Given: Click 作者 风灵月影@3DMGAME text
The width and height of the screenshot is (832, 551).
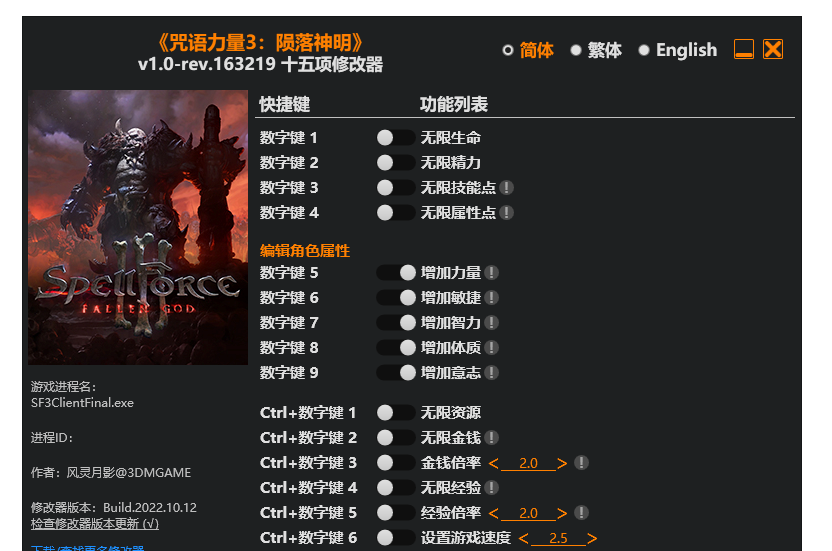Looking at the screenshot, I should (111, 472).
